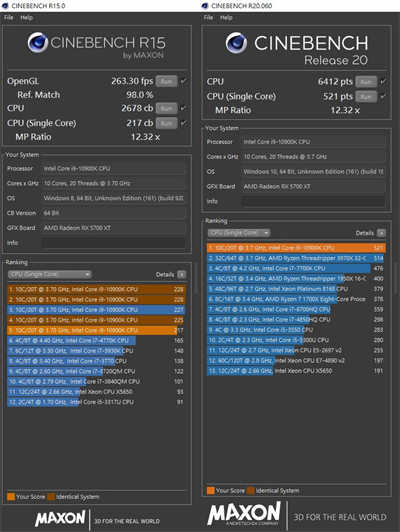Click GFX Board field in Cinebench R20

[x=313, y=187]
